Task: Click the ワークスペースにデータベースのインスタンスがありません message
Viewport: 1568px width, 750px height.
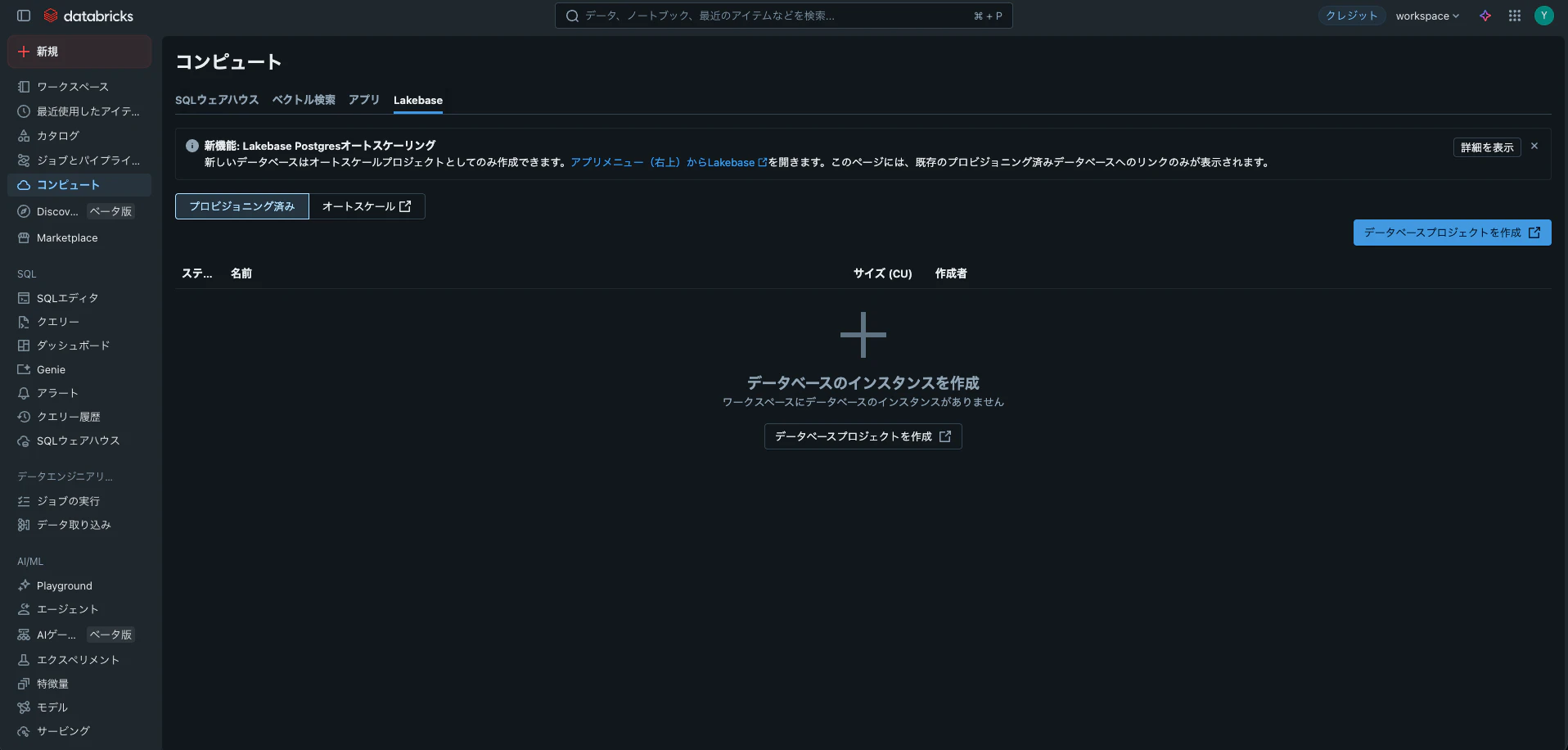Action: coord(863,402)
